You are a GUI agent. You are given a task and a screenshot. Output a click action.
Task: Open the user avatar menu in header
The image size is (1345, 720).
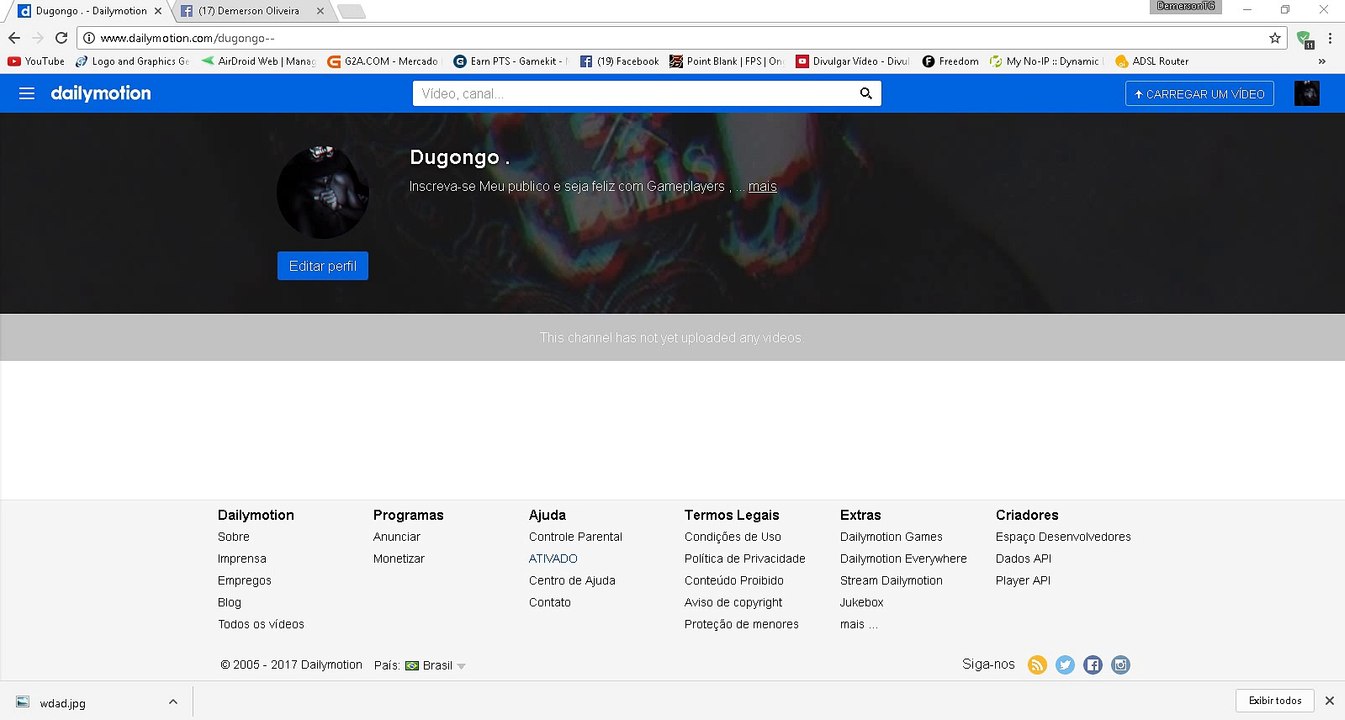[1307, 94]
